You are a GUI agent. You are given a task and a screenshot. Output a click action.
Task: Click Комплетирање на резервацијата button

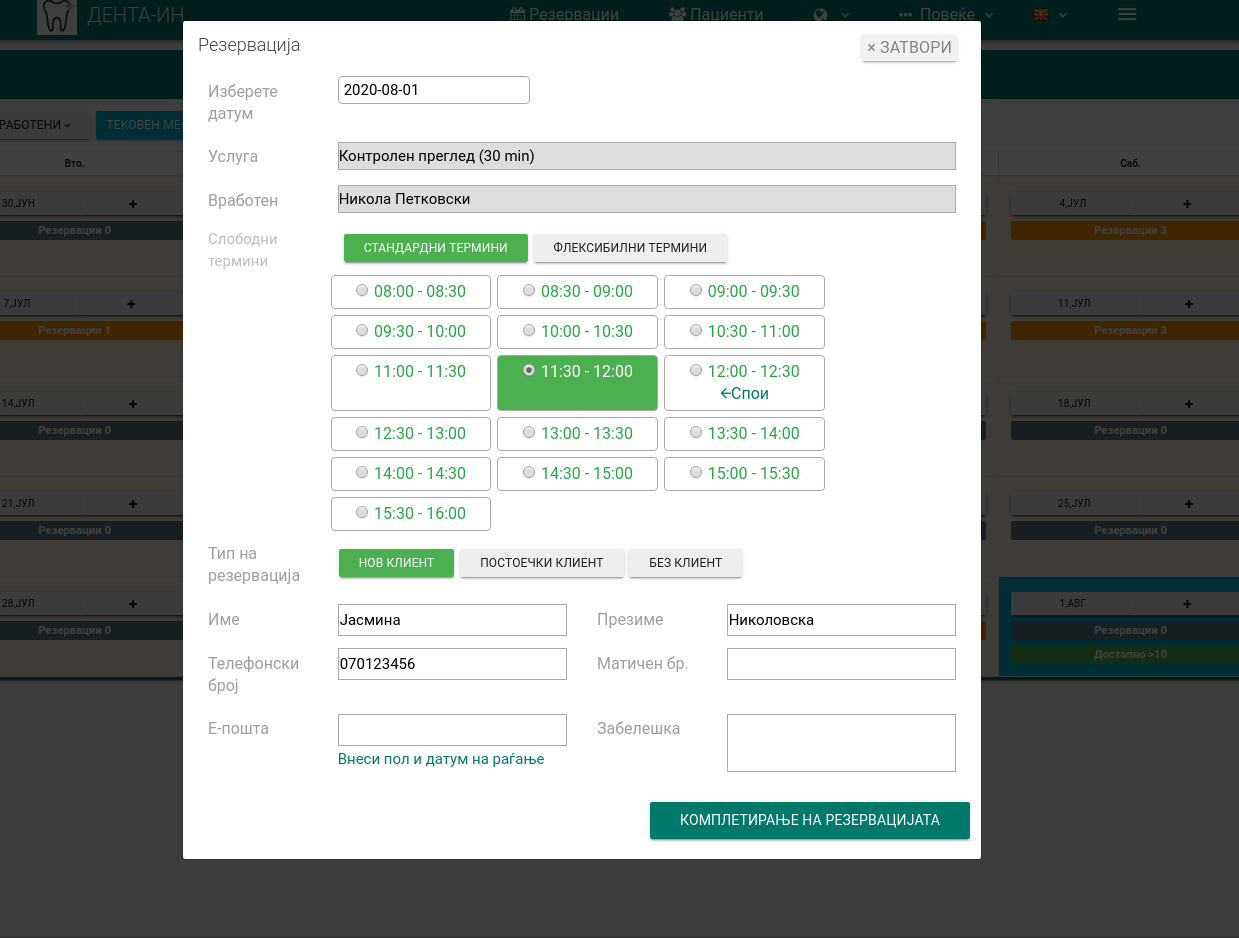pos(809,820)
